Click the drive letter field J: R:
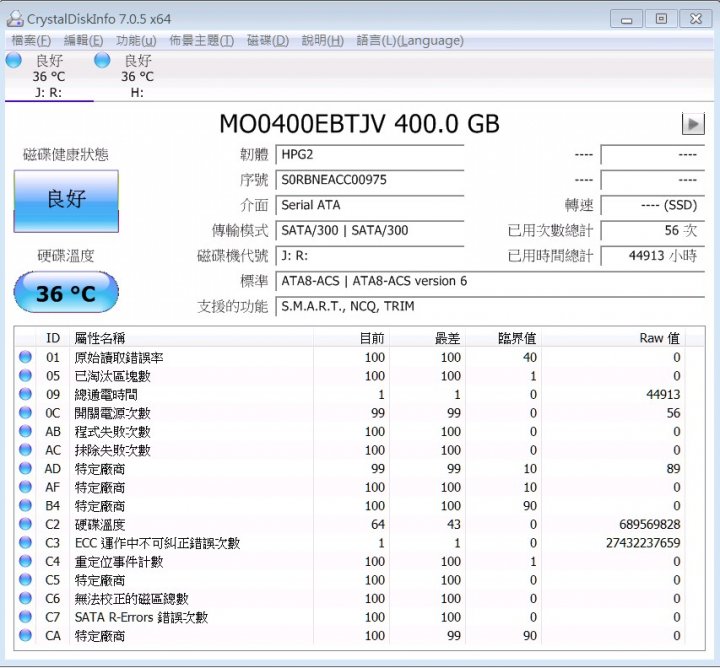This screenshot has height=668, width=720. point(370,256)
